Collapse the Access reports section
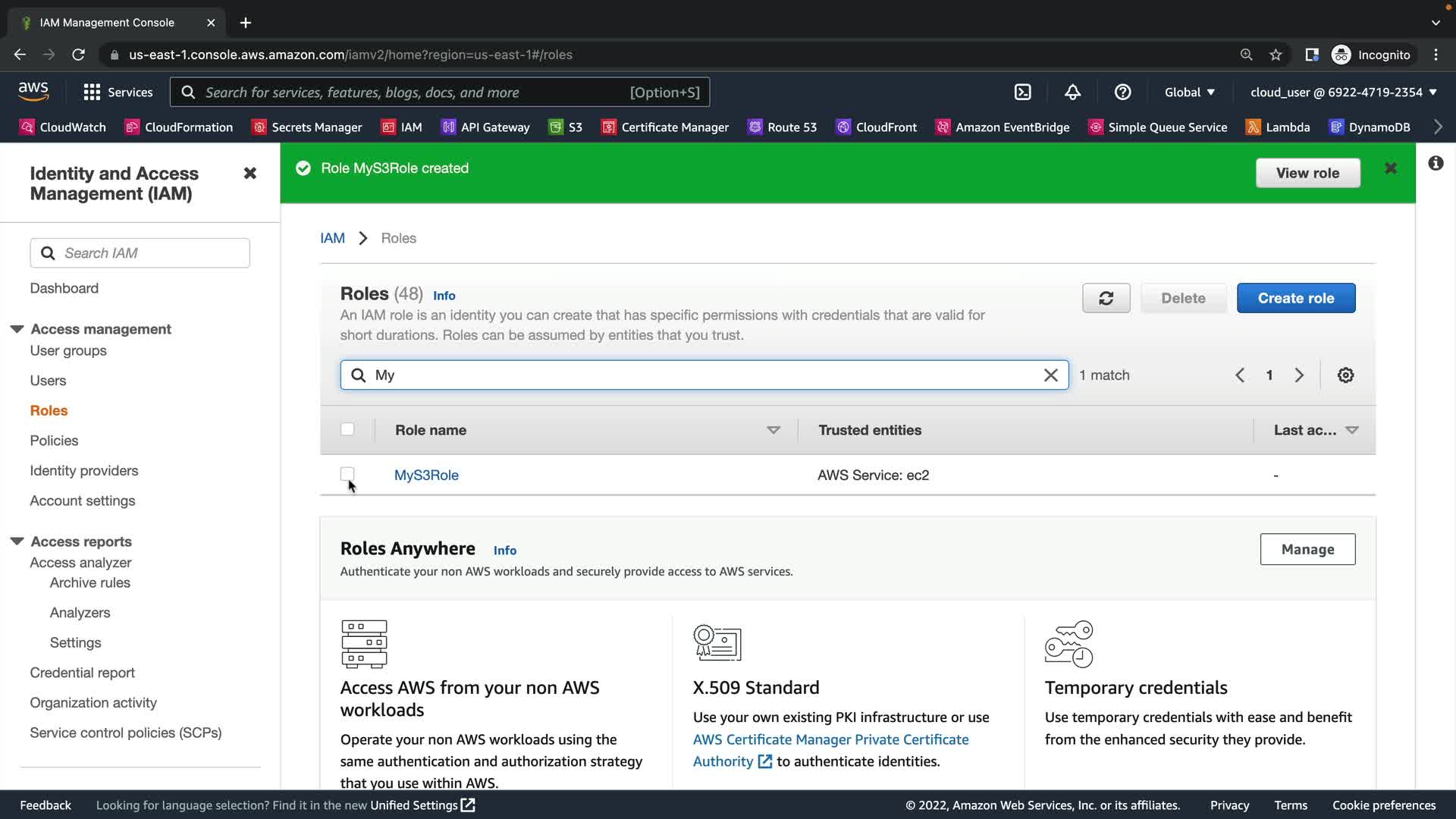 [x=17, y=541]
